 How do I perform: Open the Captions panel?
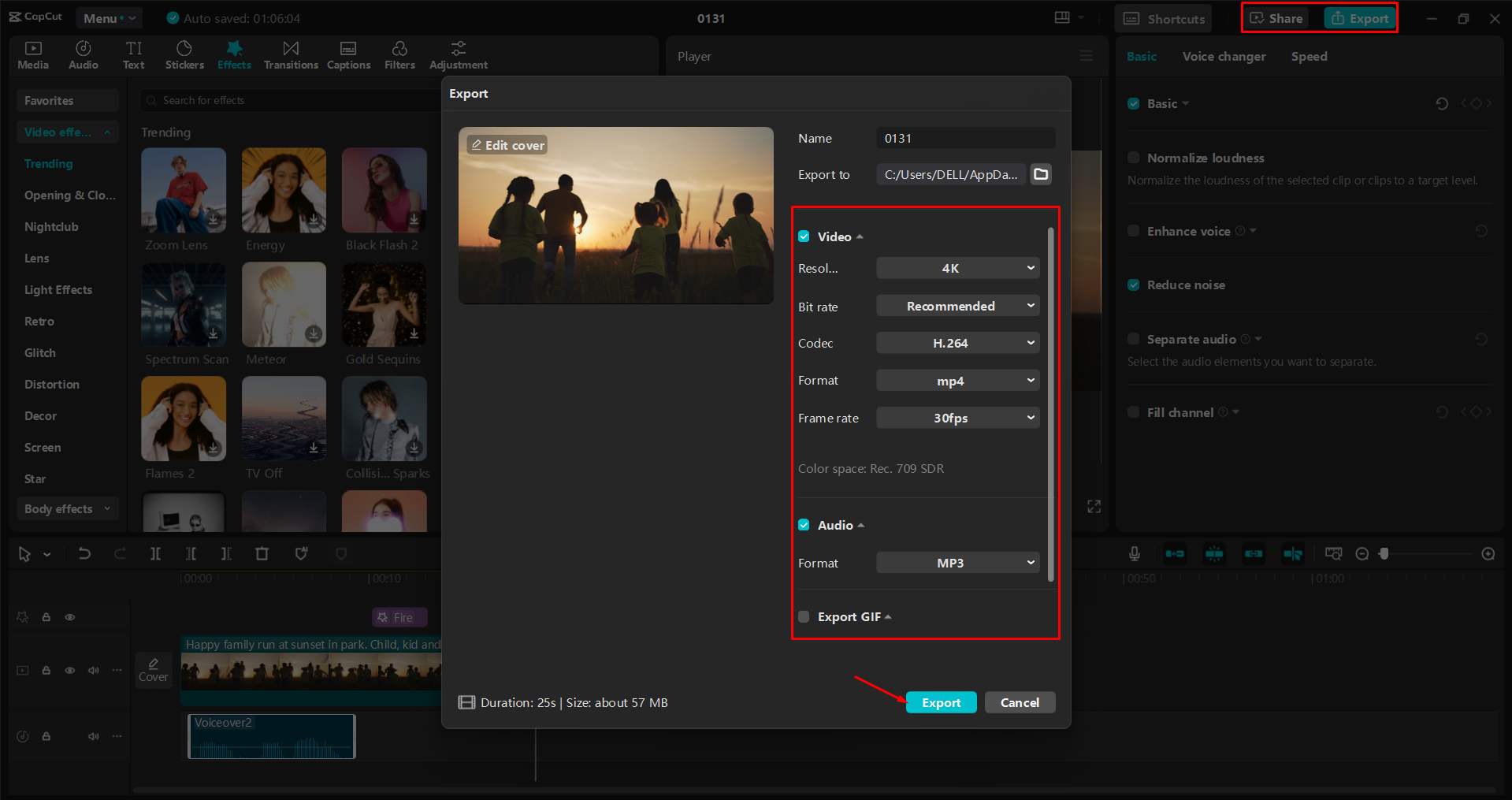coord(348,54)
